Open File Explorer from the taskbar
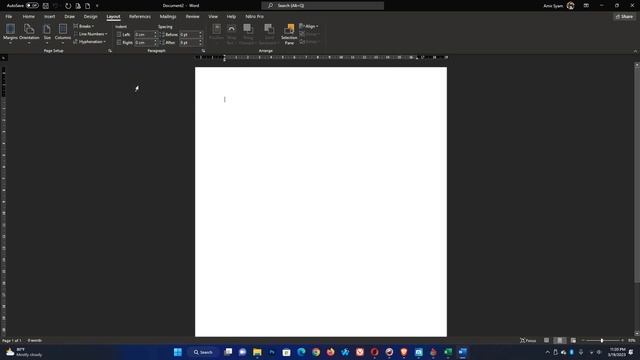The image size is (640, 360). click(x=257, y=352)
